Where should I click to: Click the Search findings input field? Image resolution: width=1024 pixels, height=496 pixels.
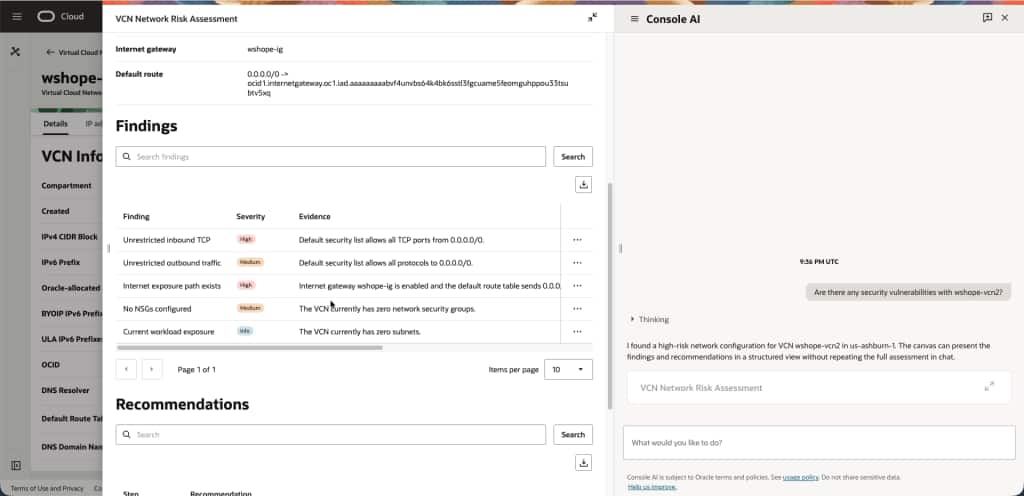(x=330, y=157)
